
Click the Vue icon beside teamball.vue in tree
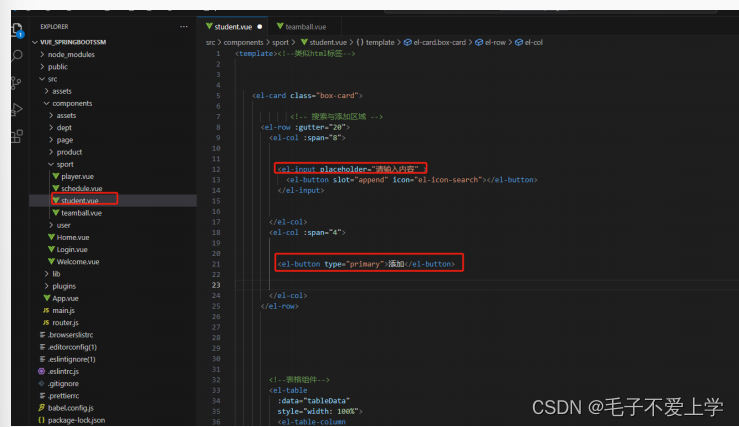56,213
